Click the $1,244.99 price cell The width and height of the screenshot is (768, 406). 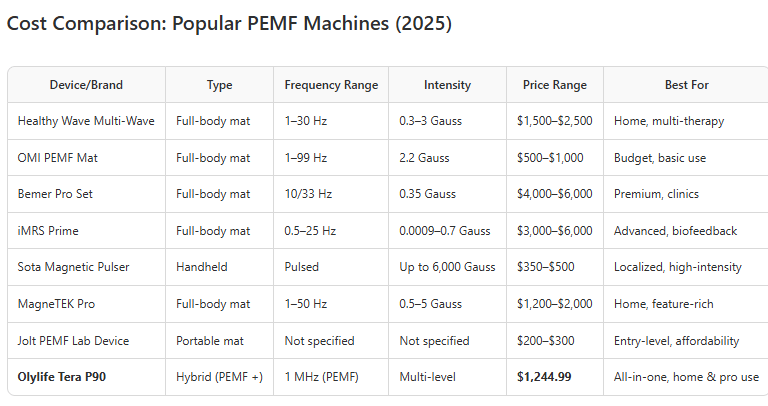[x=546, y=377]
